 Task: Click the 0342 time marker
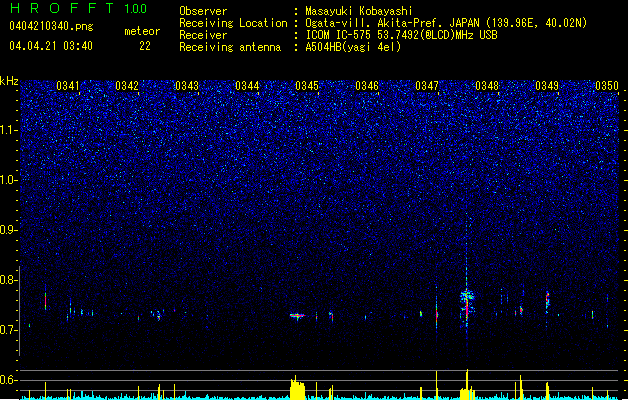coord(127,86)
